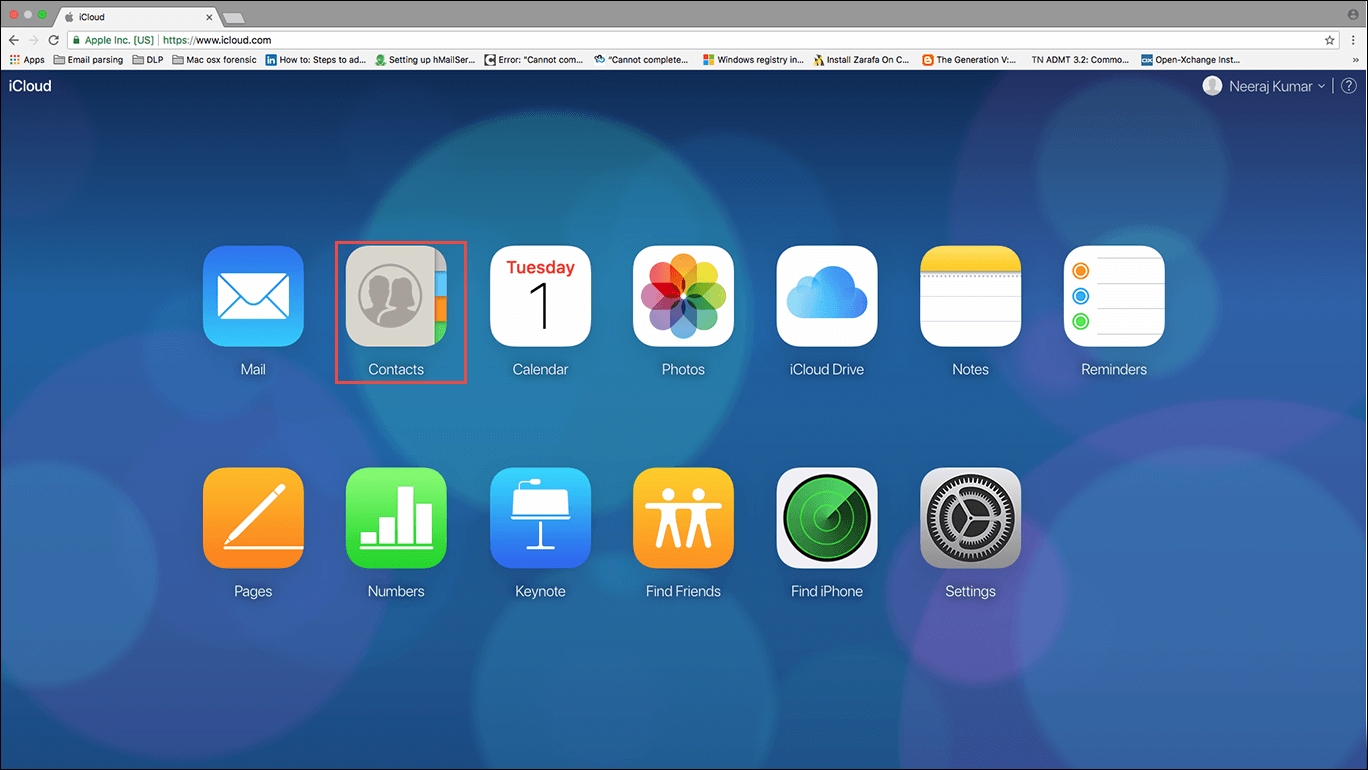Select the iCloud browser tab
Image resolution: width=1368 pixels, height=770 pixels.
(x=138, y=17)
